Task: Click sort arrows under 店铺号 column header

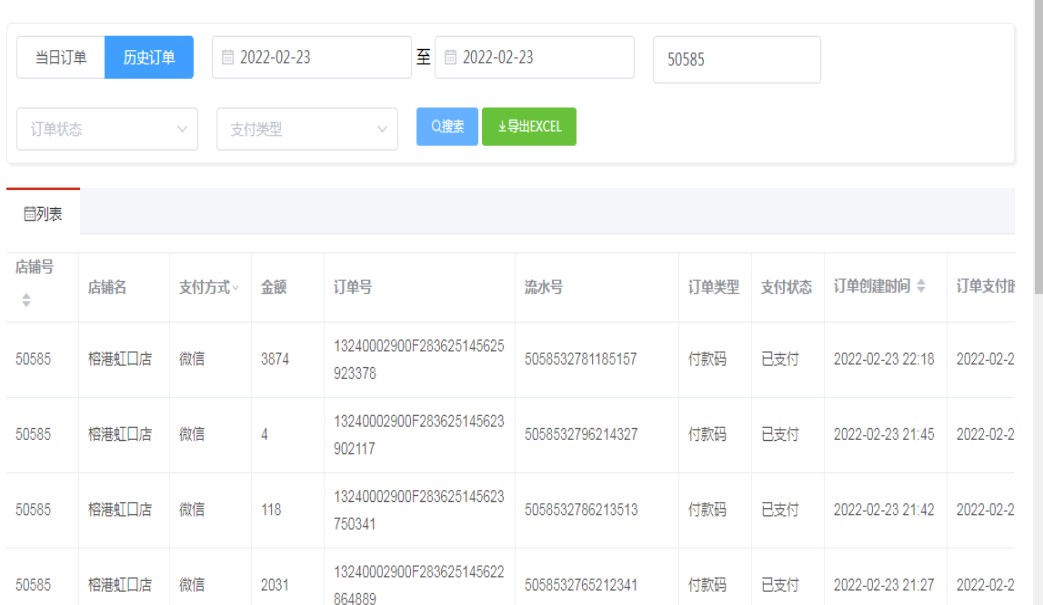Action: (28, 299)
